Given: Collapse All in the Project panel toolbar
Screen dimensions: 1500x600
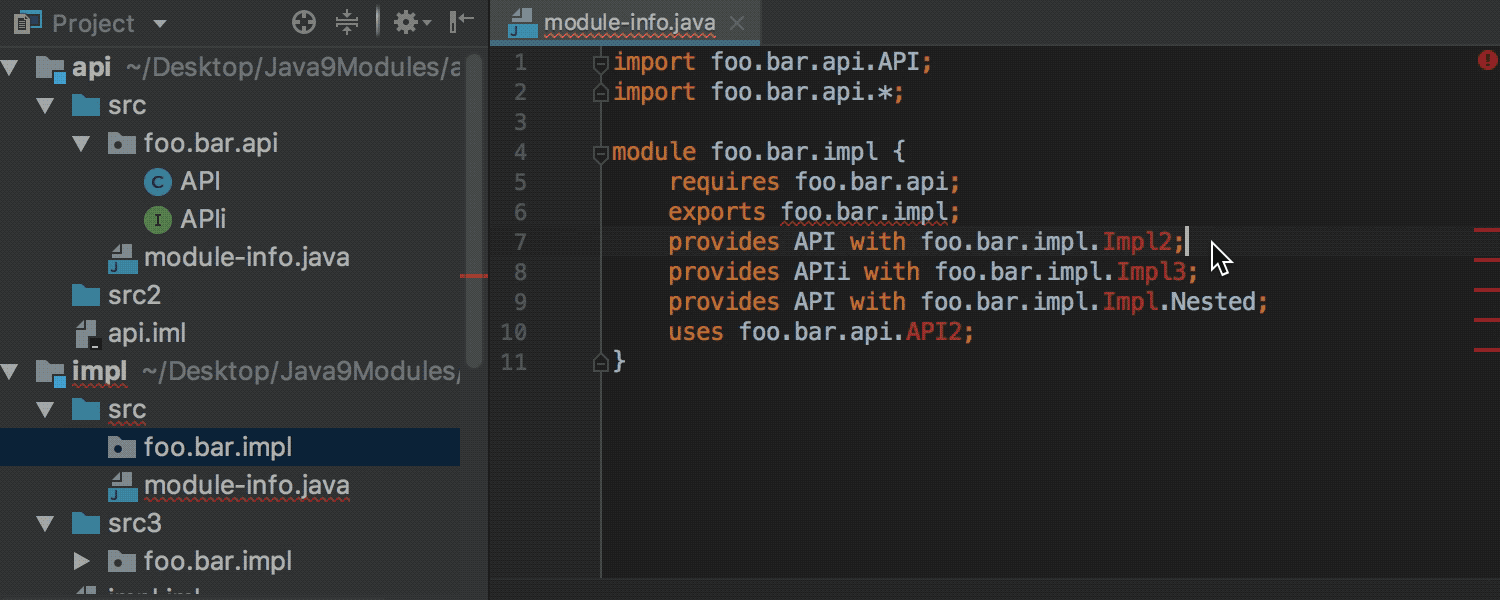Looking at the screenshot, I should (346, 21).
